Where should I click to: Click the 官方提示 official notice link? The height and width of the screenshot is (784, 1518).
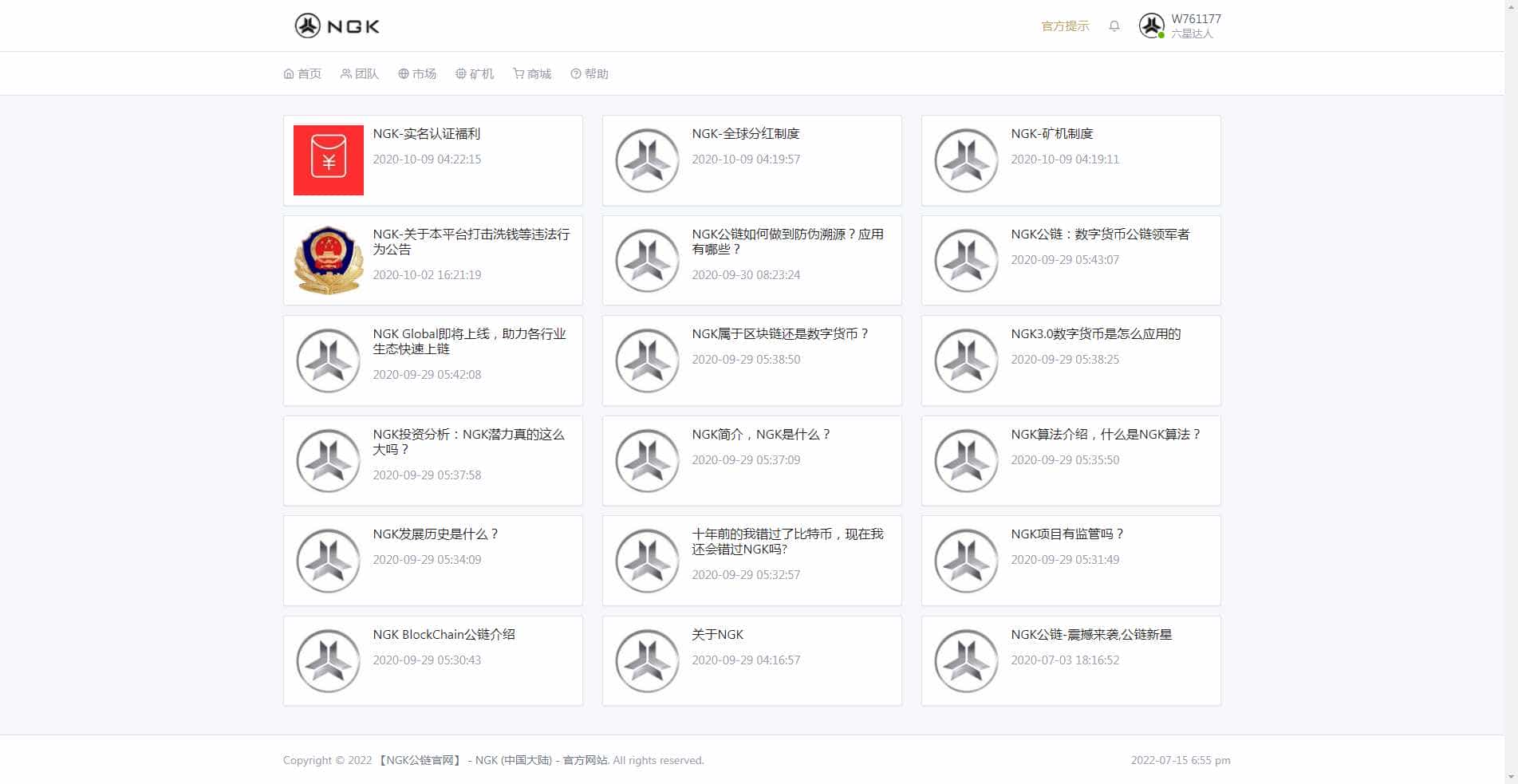pyautogui.click(x=1065, y=26)
